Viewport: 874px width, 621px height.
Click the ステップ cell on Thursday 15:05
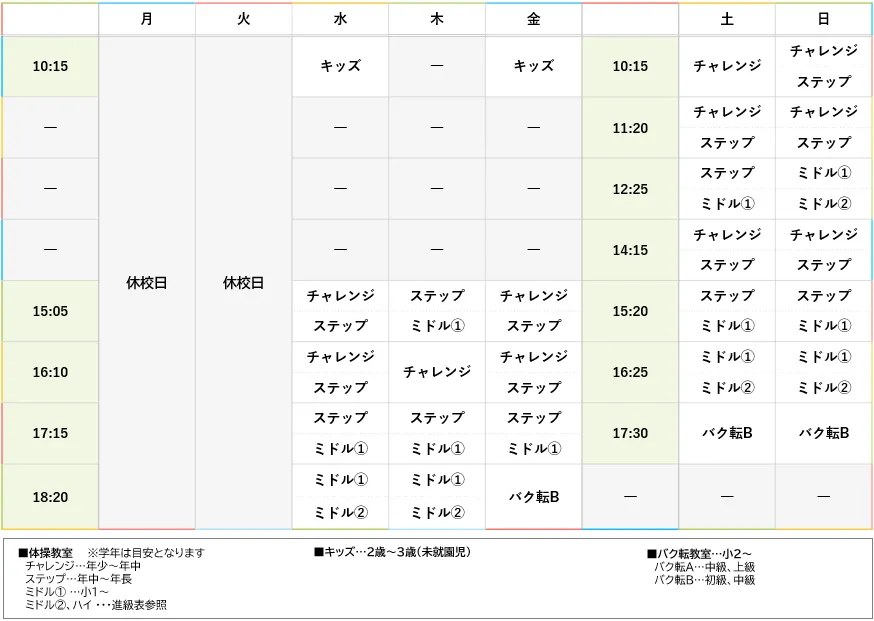pos(436,296)
